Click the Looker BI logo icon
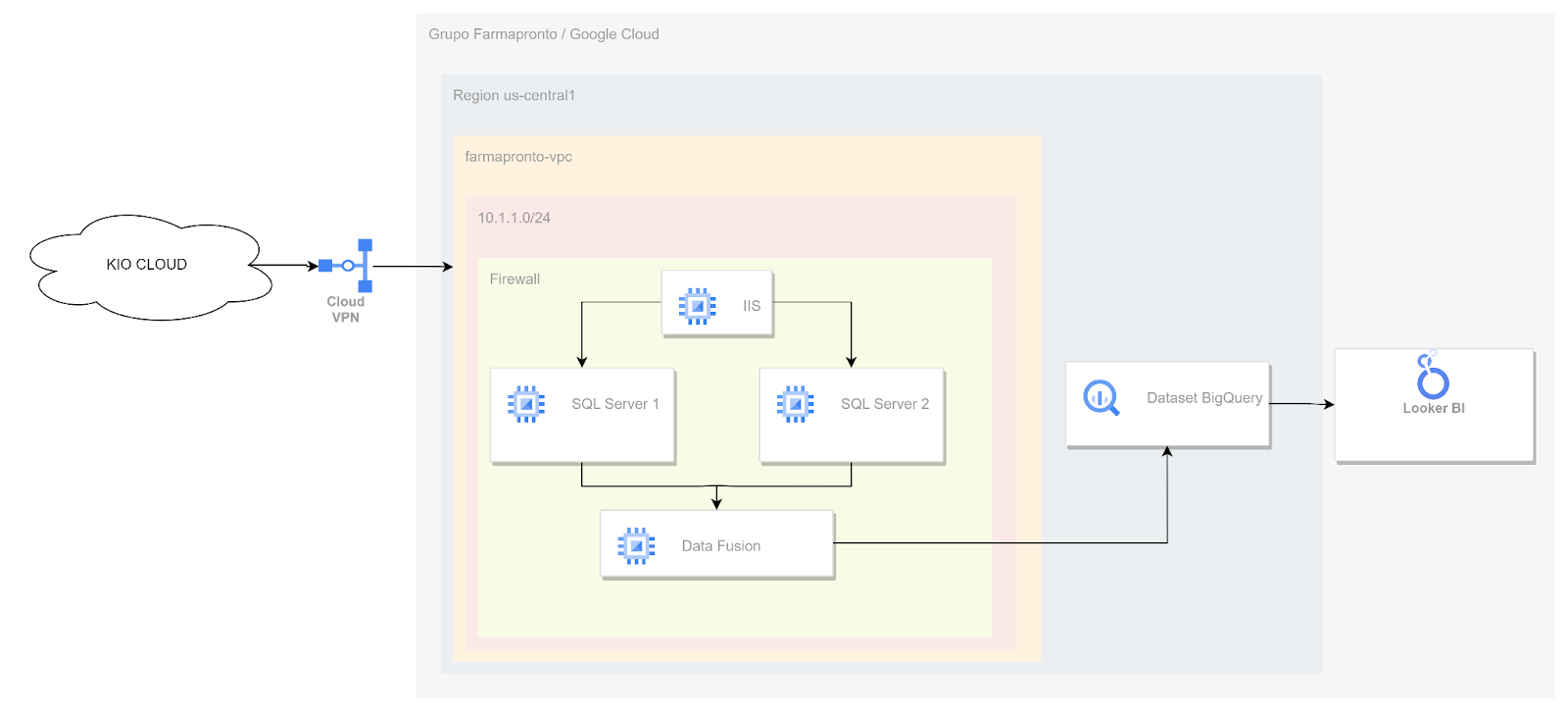Screen dimensions: 1568x710 [1432, 374]
